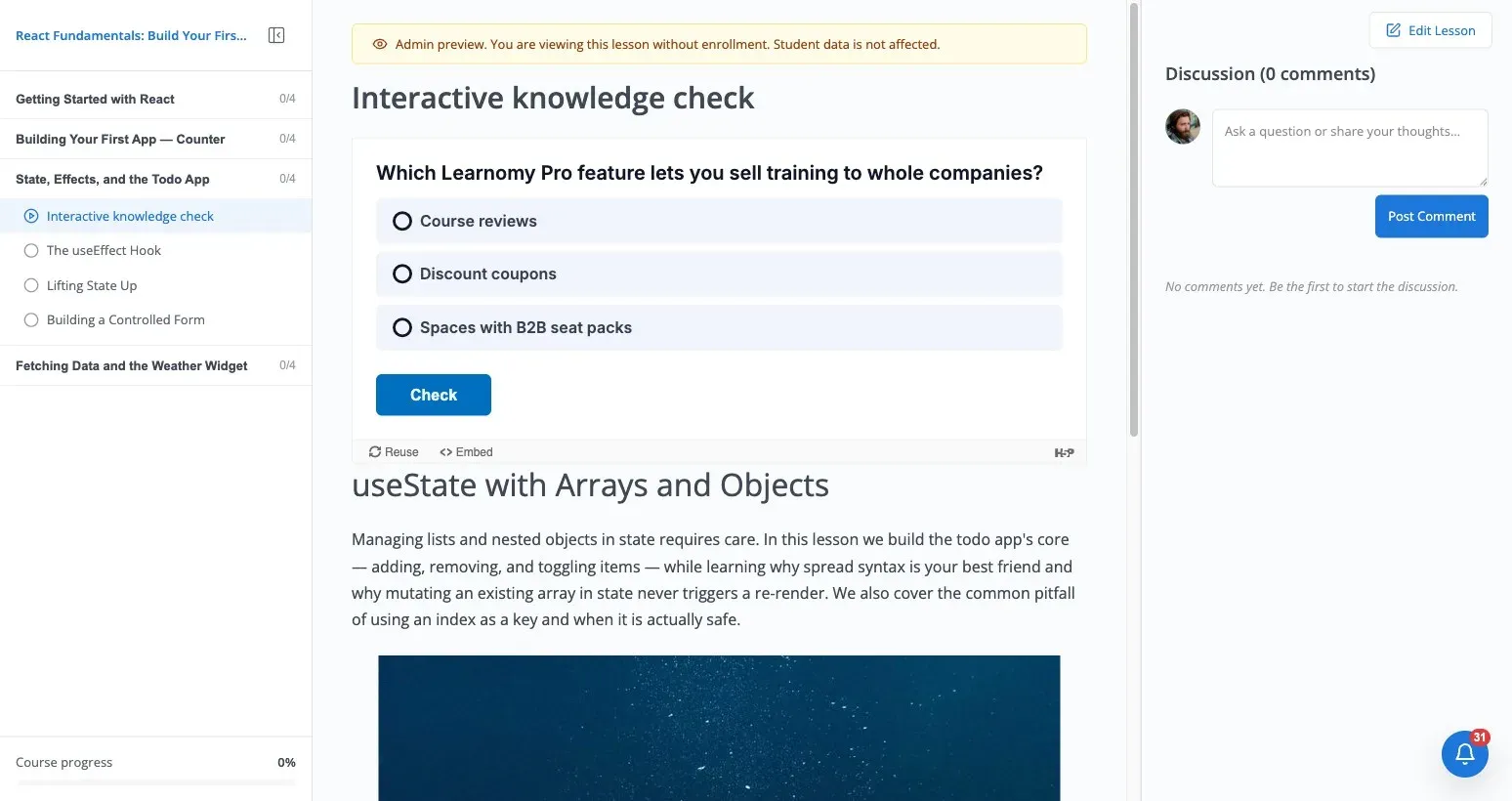Open the Embed code option
The width and height of the screenshot is (1512, 801).
[x=466, y=452]
